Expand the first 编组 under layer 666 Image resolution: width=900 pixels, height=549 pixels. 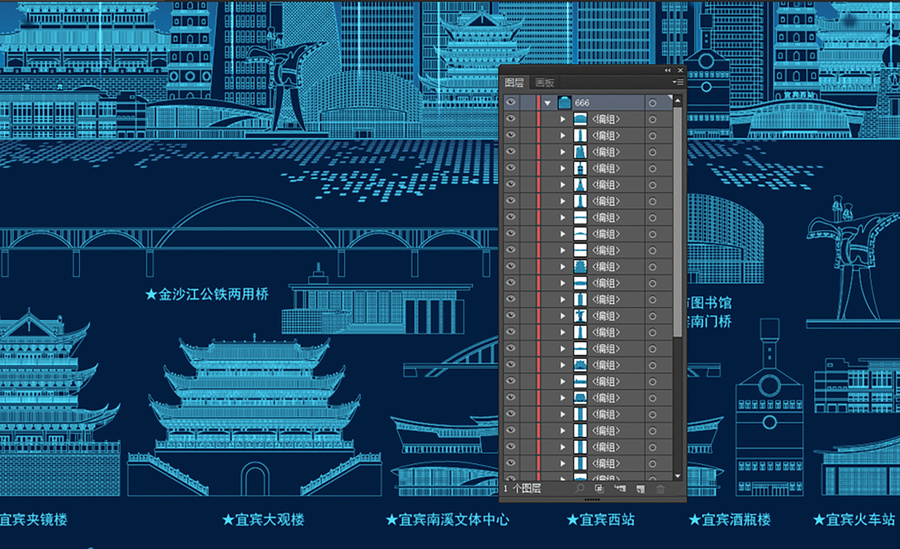point(562,119)
